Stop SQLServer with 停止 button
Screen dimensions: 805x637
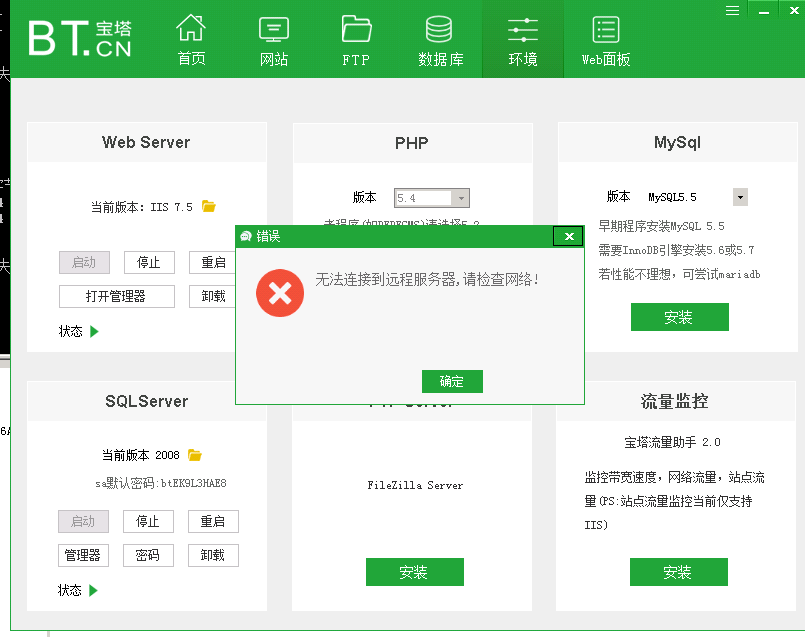point(148,522)
